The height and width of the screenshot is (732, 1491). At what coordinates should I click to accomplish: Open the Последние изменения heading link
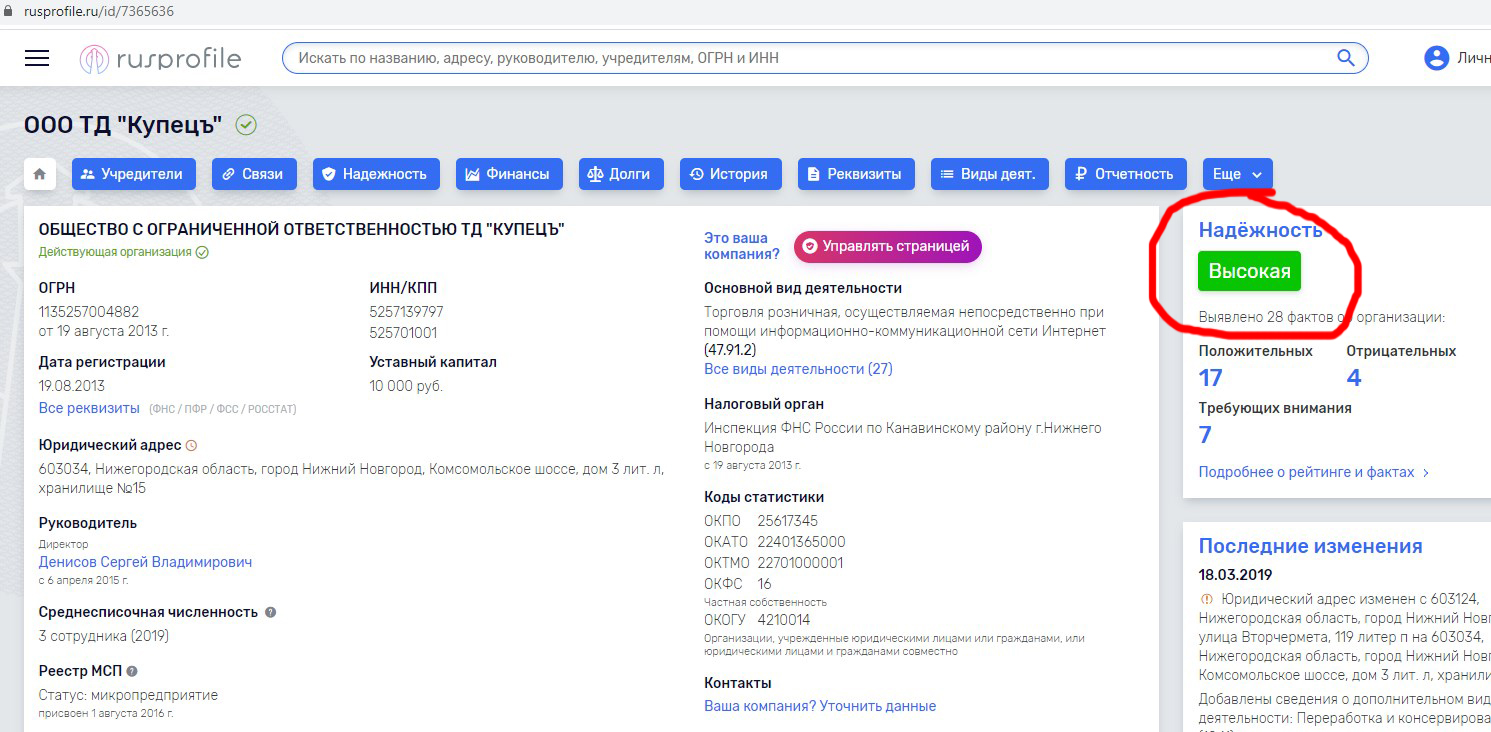(x=1311, y=546)
